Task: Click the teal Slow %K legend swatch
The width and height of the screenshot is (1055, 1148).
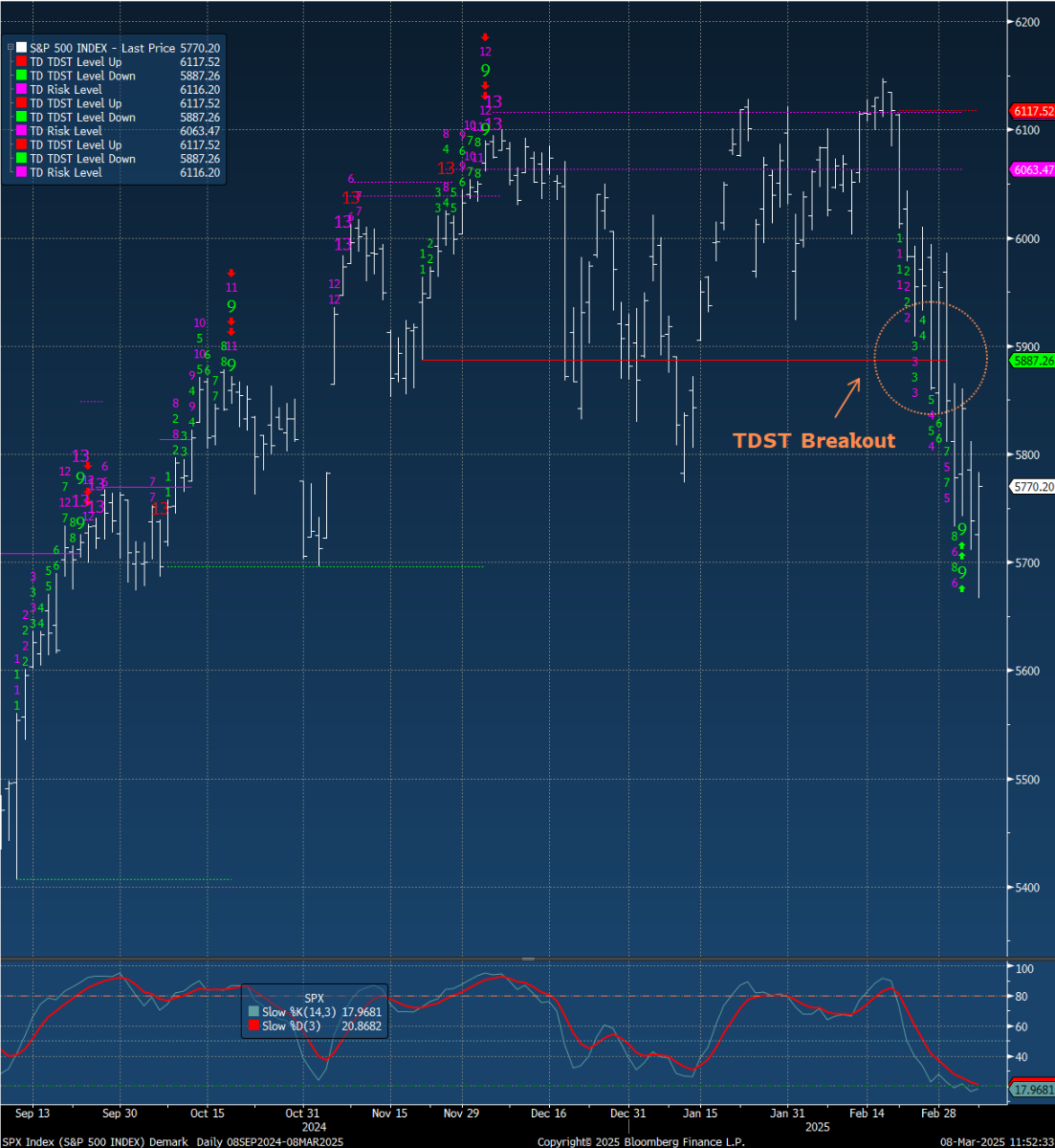Action: tap(253, 1012)
